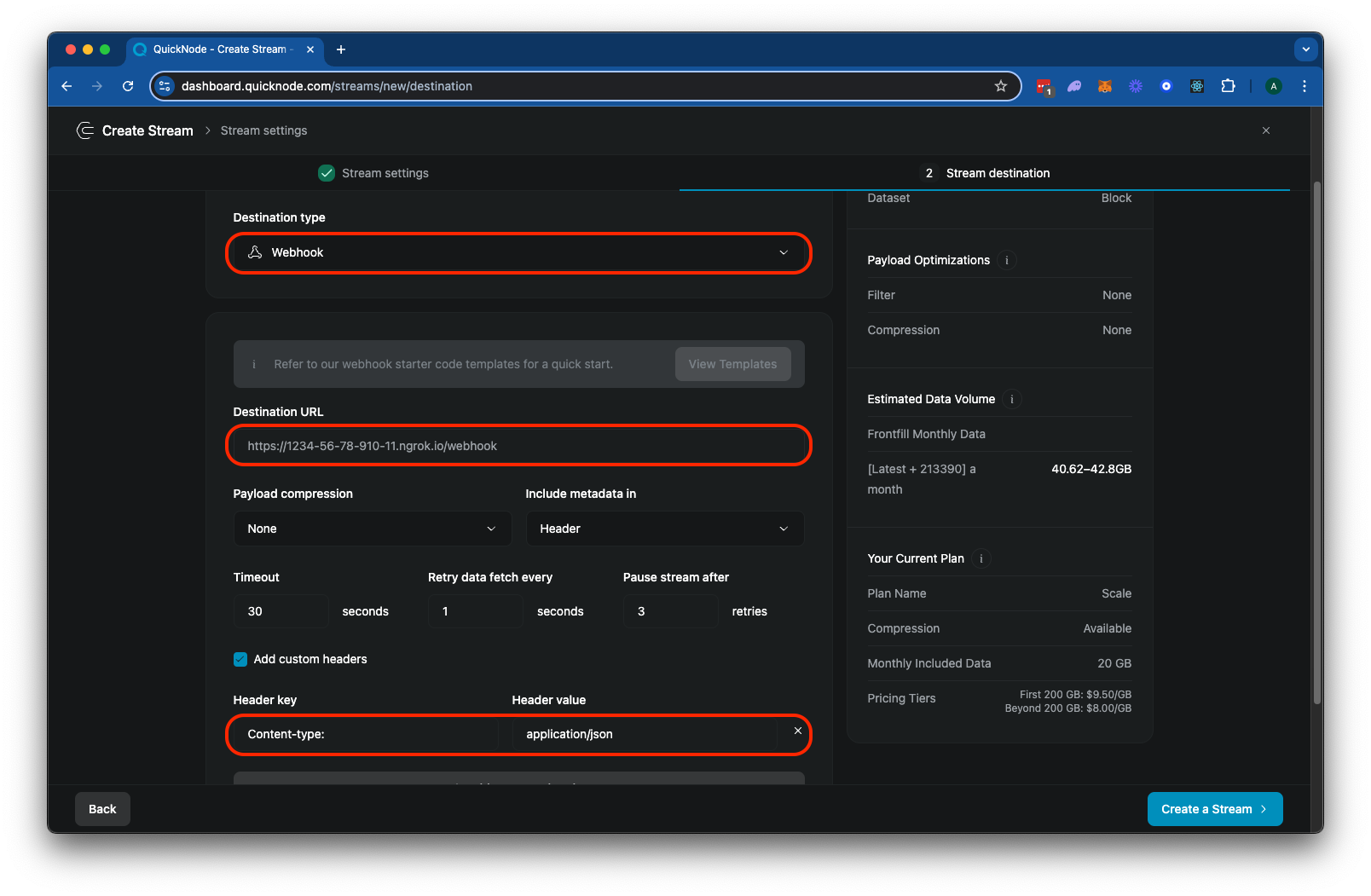Focus the Retry data fetch every field
The width and height of the screenshot is (1371, 896).
click(475, 611)
